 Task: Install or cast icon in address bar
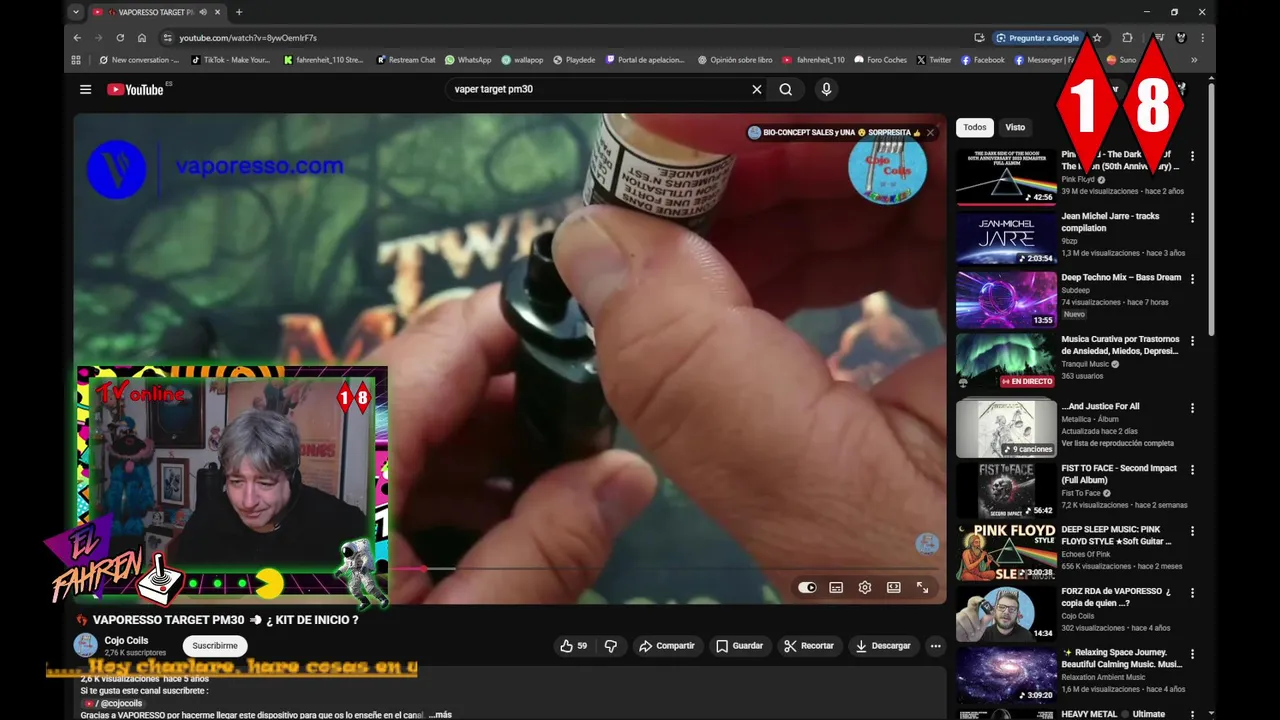(x=979, y=38)
